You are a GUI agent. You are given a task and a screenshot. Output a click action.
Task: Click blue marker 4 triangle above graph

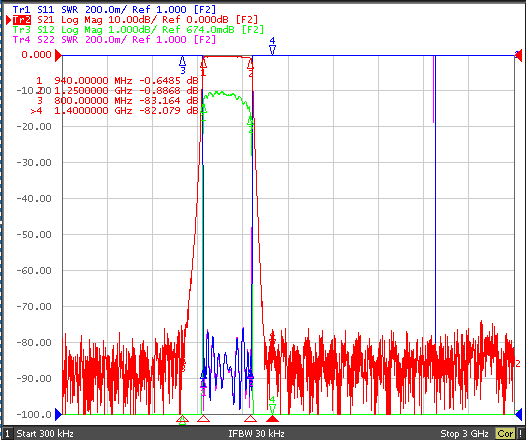(x=272, y=50)
